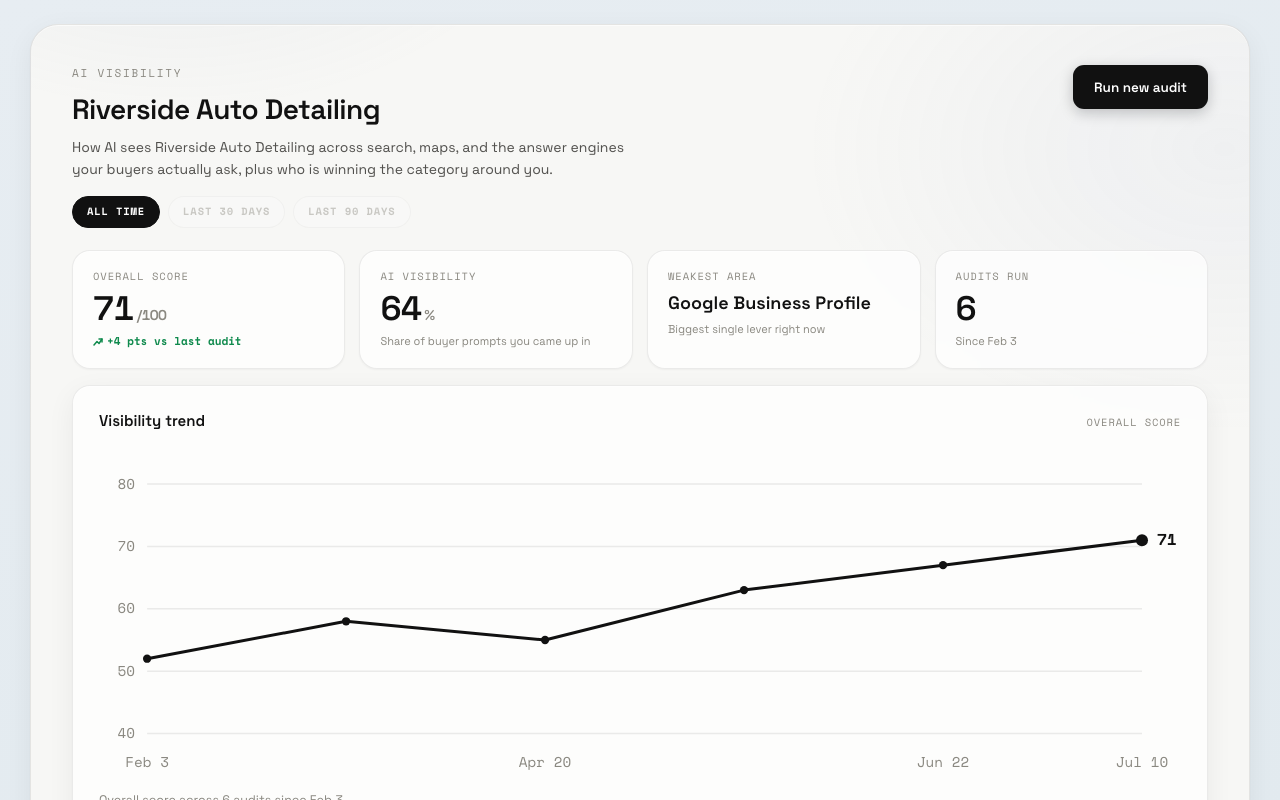Click the data point at 58 on the trend line
Screen dimensions: 1280x800
346,621
